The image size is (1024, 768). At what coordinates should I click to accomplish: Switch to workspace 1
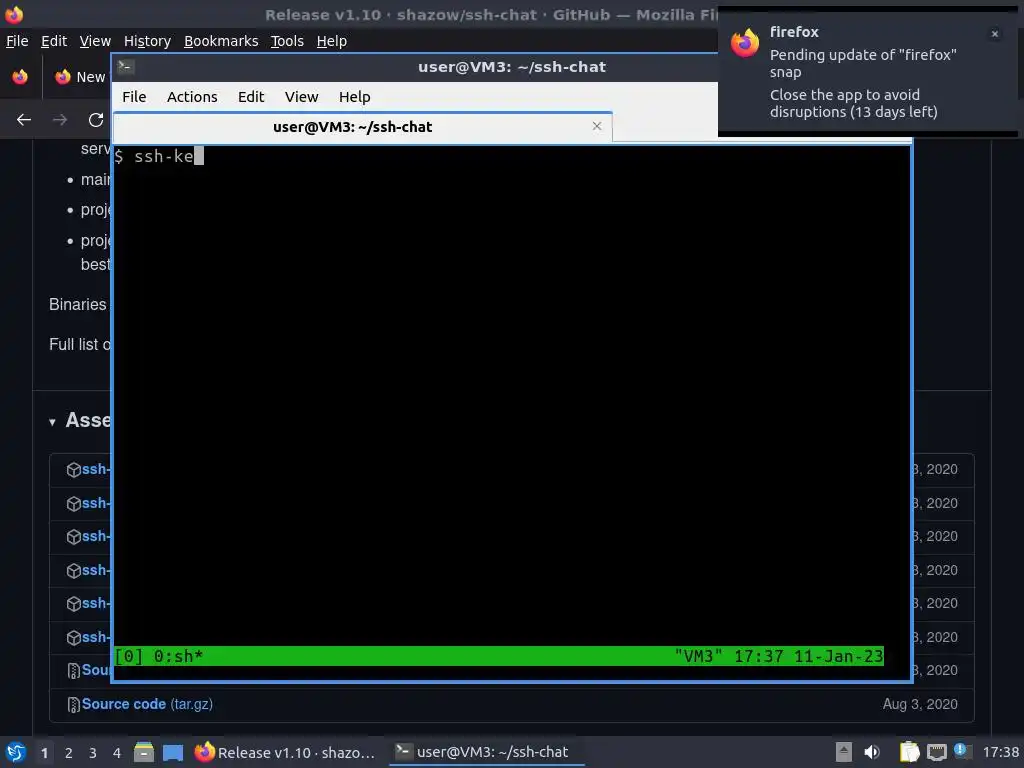point(44,753)
